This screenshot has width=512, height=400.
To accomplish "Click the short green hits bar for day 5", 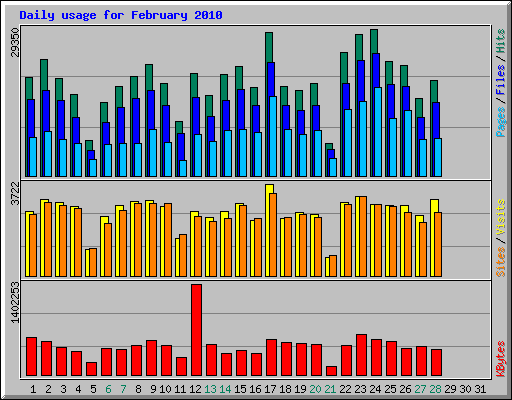I will pos(88,145).
